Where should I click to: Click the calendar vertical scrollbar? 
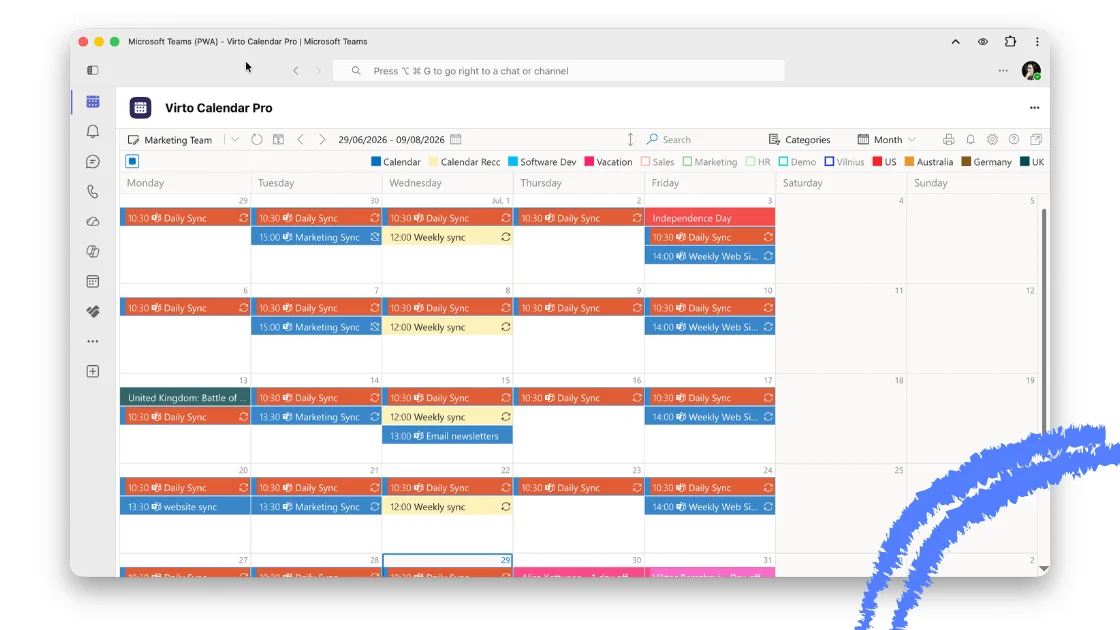point(1044,321)
